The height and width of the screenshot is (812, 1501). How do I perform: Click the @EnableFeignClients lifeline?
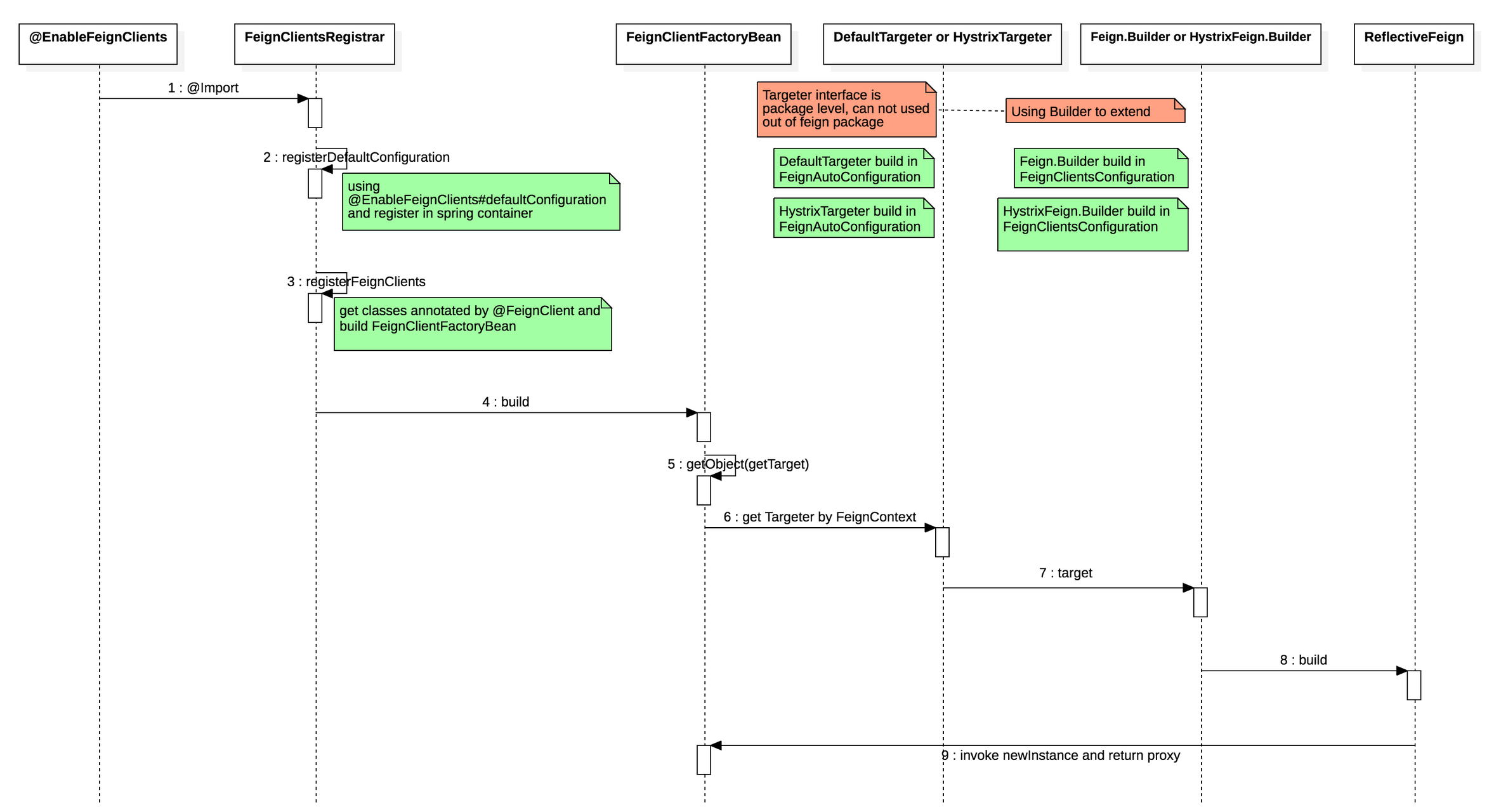click(97, 400)
